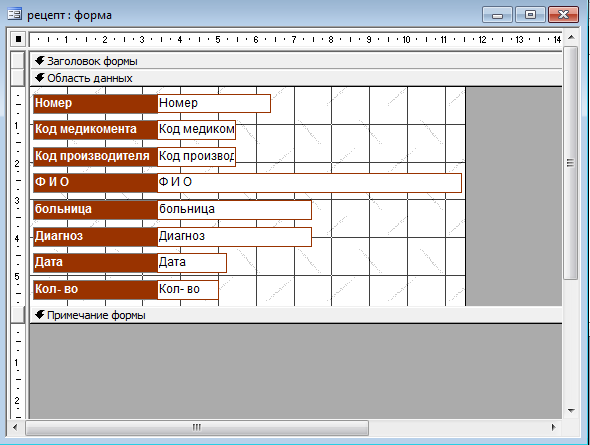Click the 'Кол- во' white text box
590x445 pixels.
click(188, 290)
